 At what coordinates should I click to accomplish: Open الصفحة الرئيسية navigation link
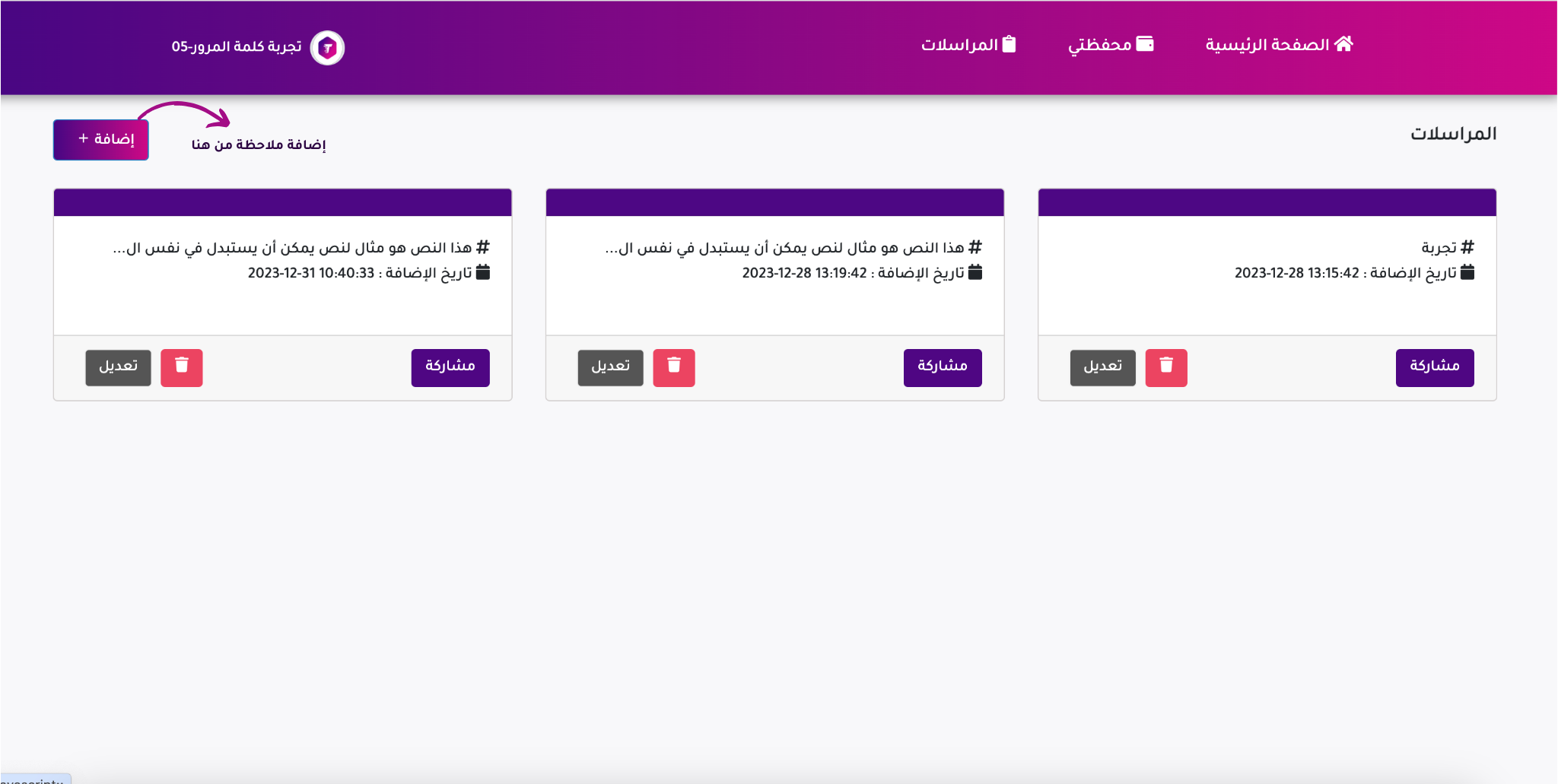1267,45
